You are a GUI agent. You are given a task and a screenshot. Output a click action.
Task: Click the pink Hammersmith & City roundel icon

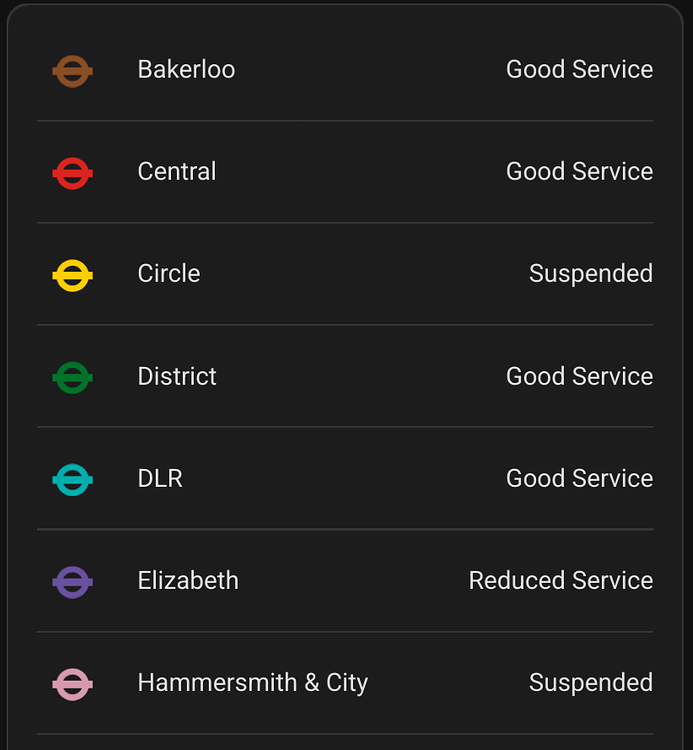(72, 684)
